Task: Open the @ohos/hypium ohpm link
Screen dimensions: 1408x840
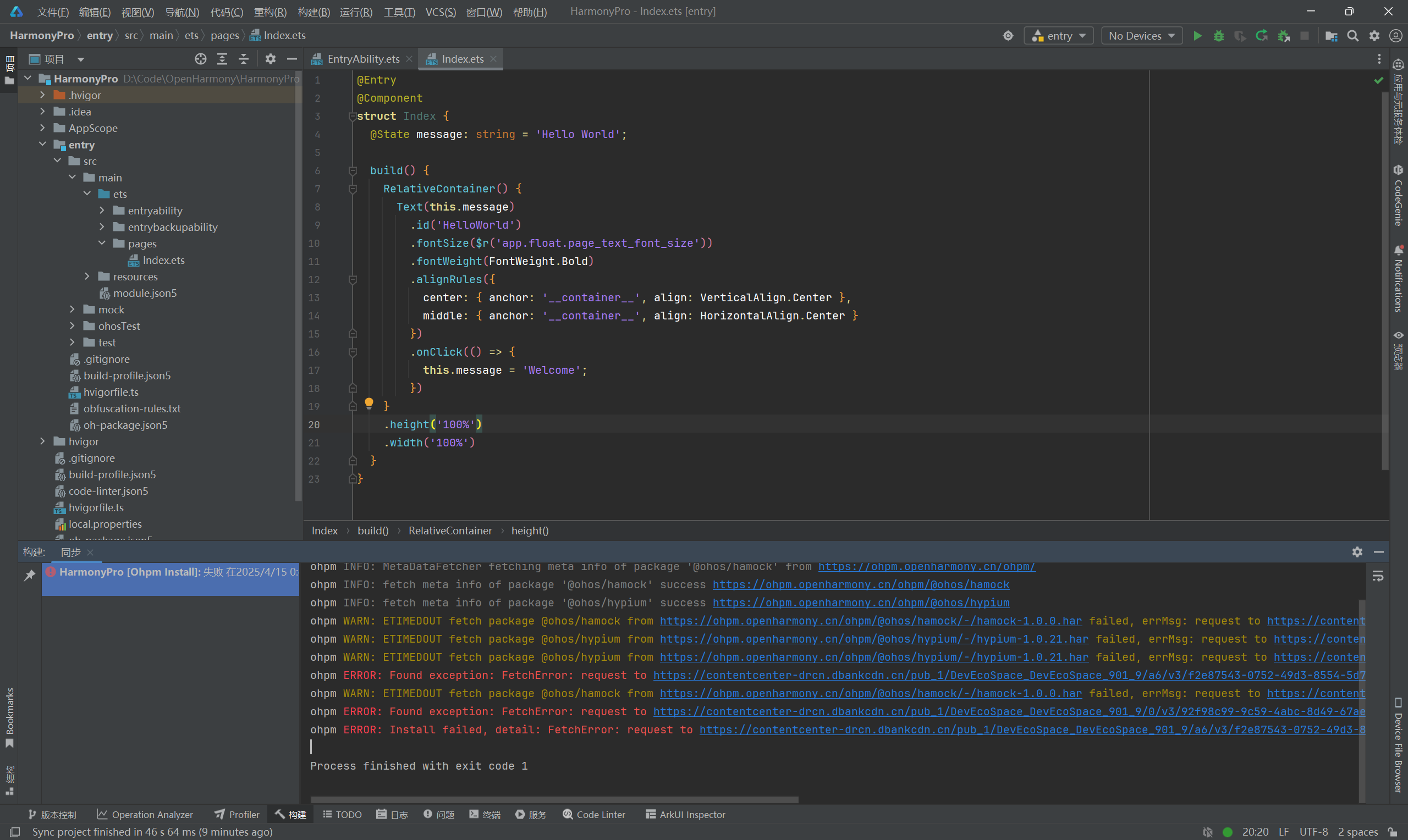Action: [x=861, y=603]
